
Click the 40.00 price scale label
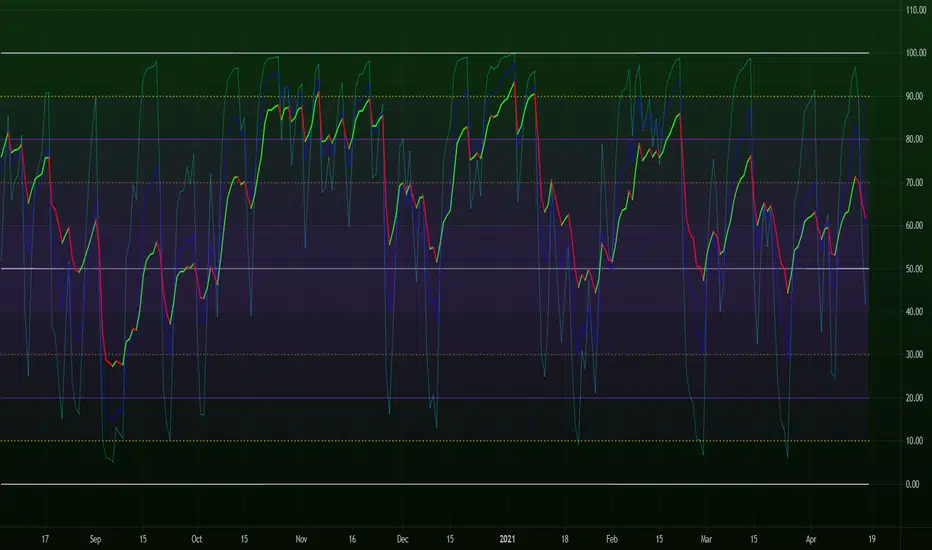point(914,312)
